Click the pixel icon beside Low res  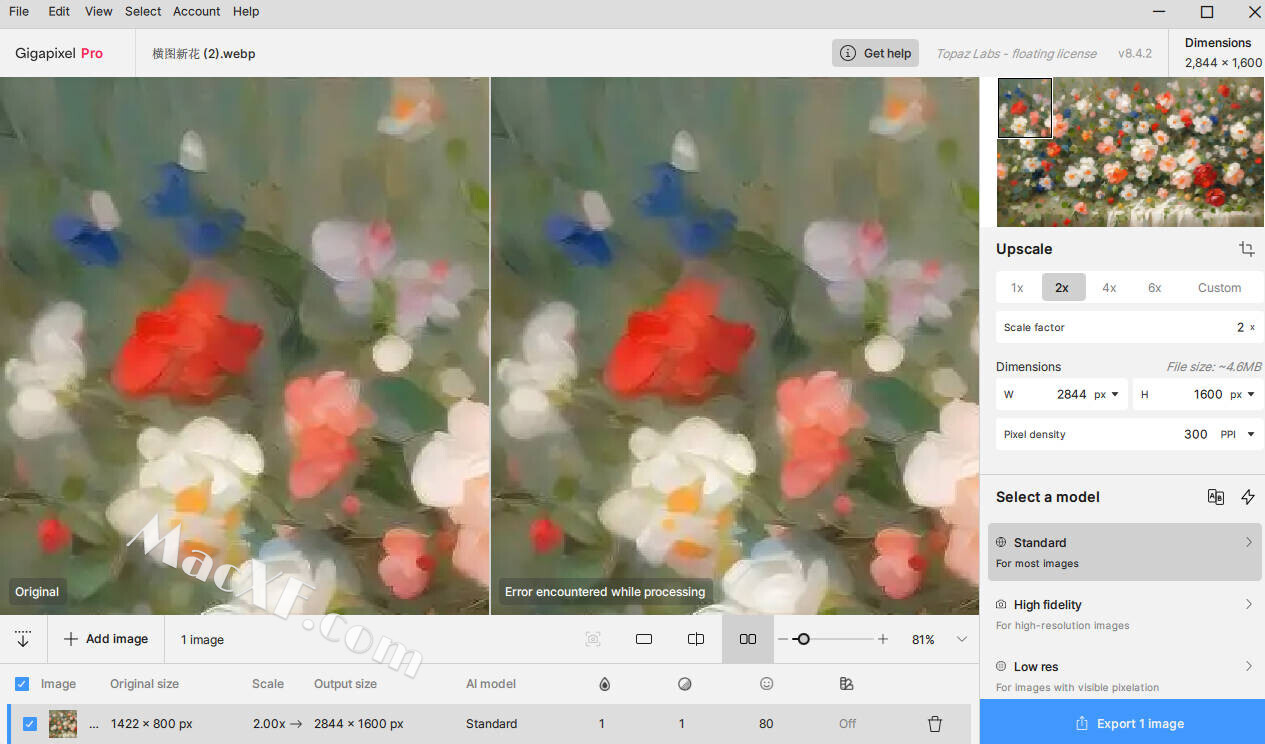coord(1001,666)
